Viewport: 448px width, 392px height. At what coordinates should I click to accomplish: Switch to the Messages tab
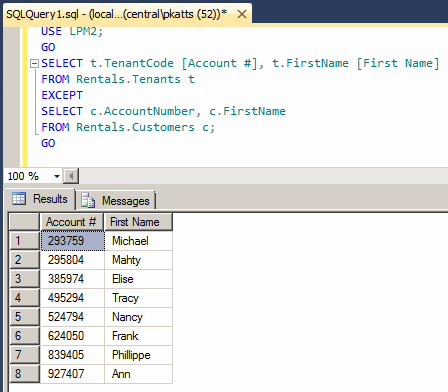pos(116,201)
